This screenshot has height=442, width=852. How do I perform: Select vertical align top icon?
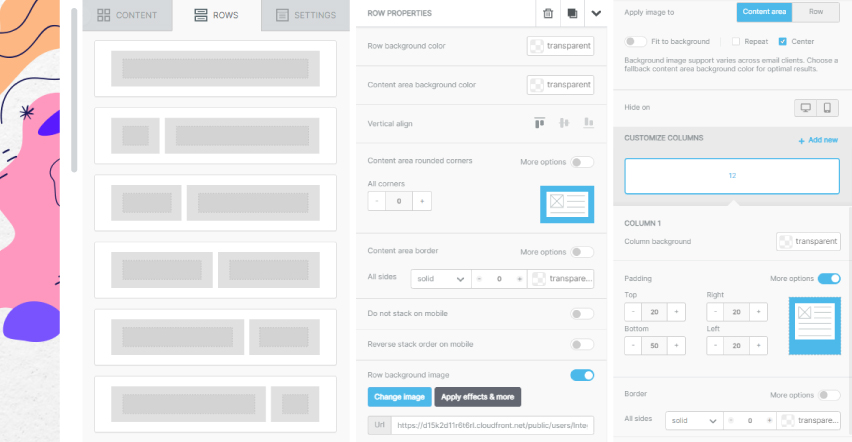(x=540, y=123)
